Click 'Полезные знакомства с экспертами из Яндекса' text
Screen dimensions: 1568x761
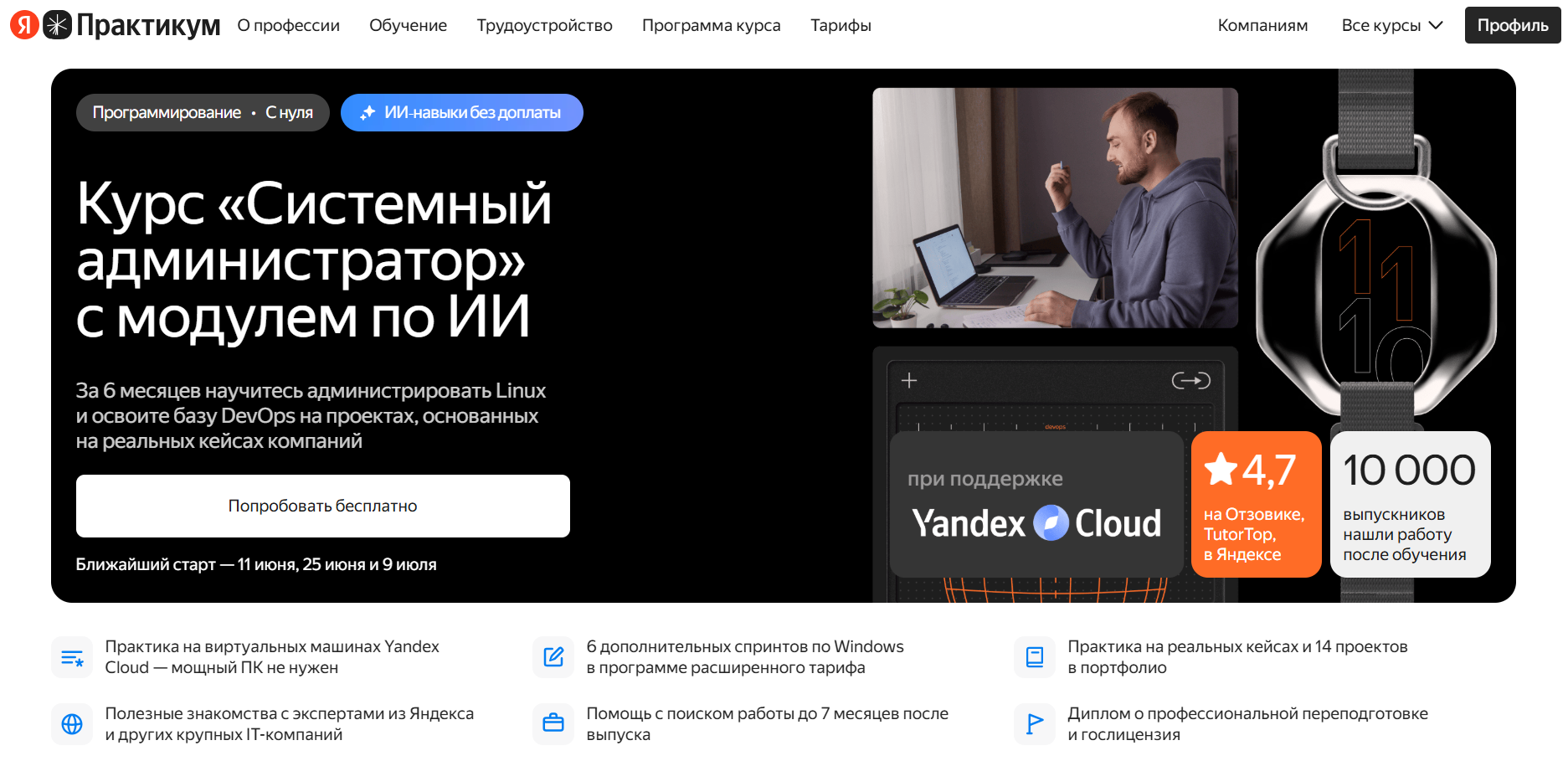(x=290, y=724)
